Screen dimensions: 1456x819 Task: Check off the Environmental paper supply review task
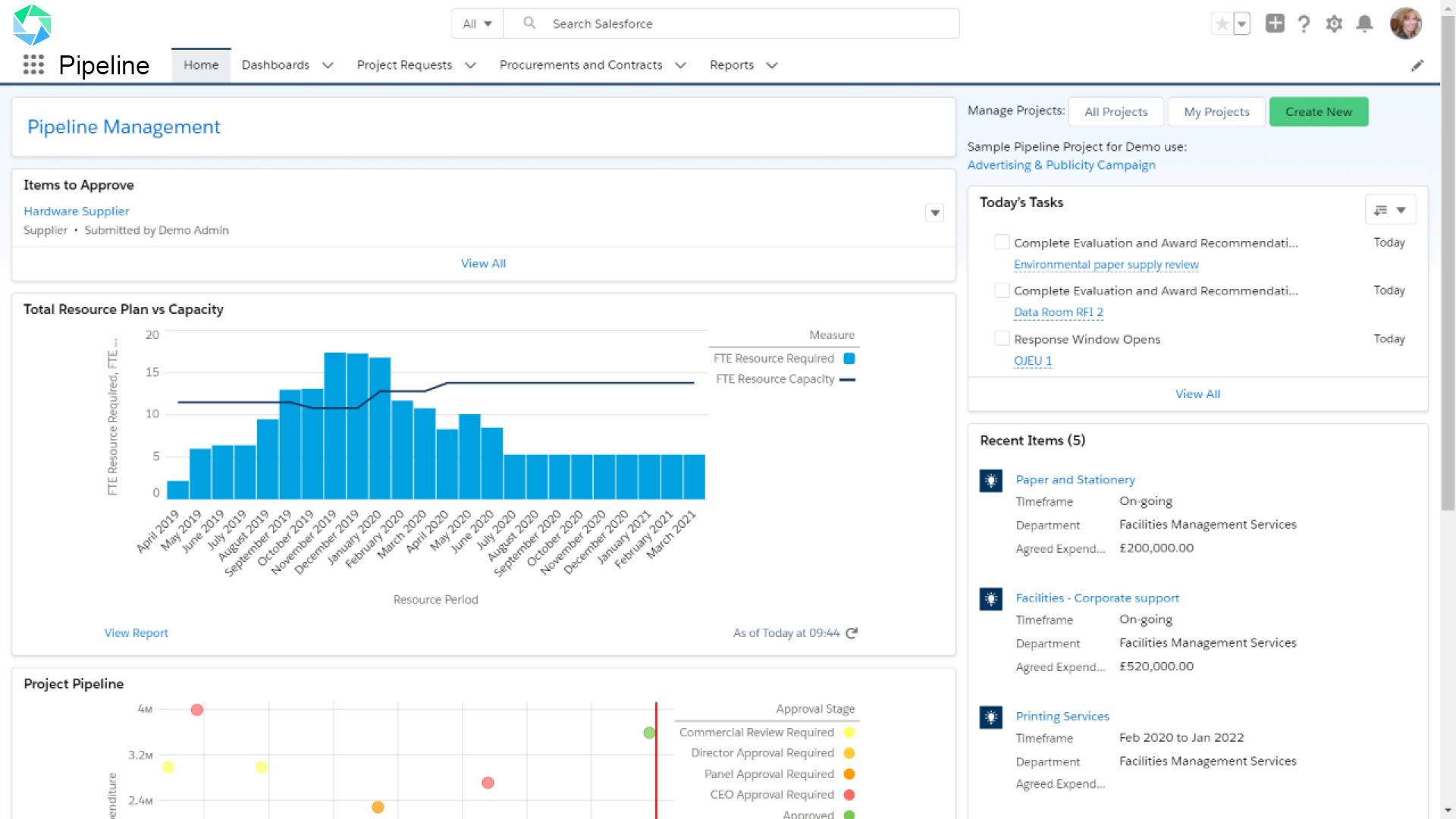pyautogui.click(x=1002, y=241)
